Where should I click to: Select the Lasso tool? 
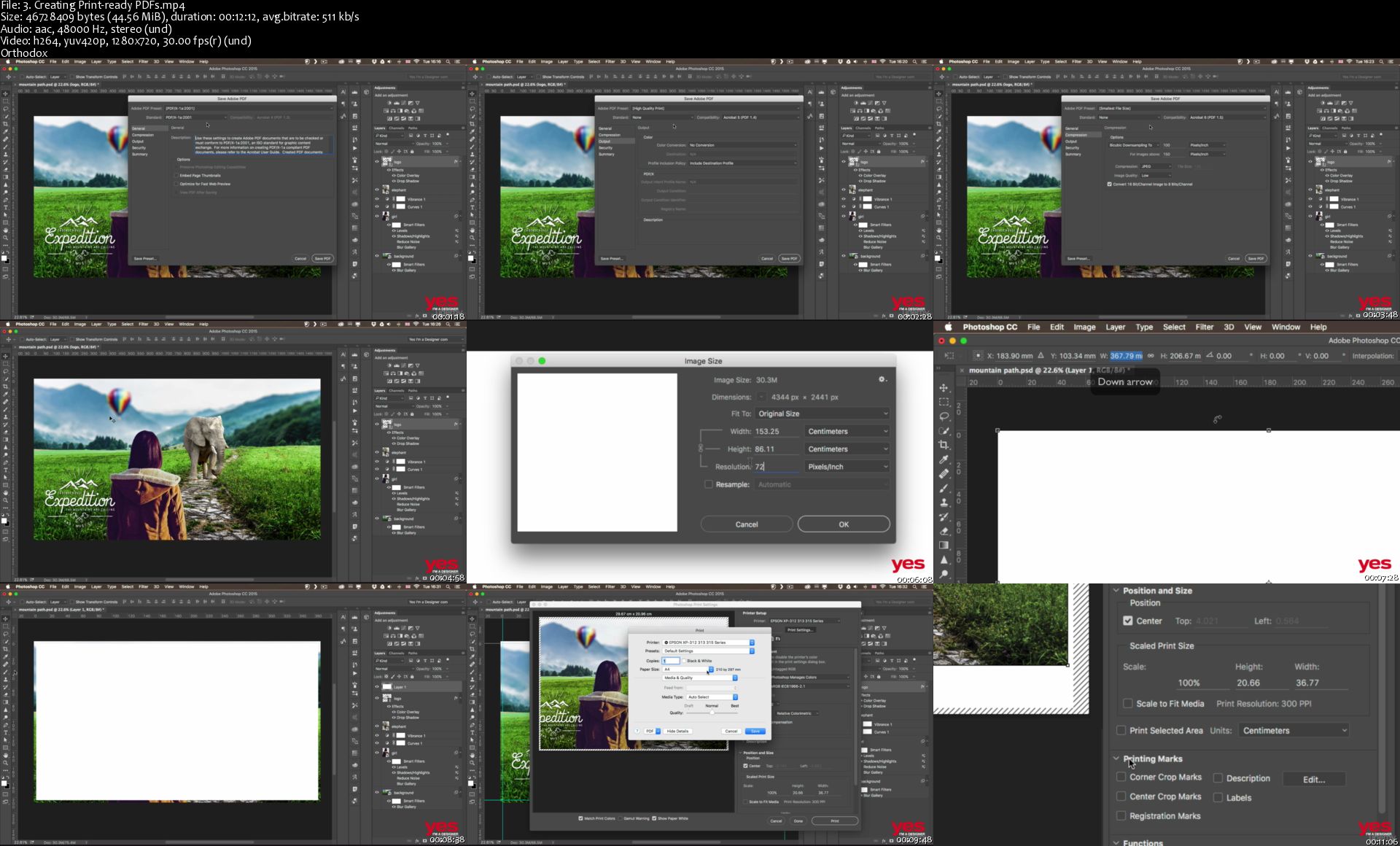944,416
